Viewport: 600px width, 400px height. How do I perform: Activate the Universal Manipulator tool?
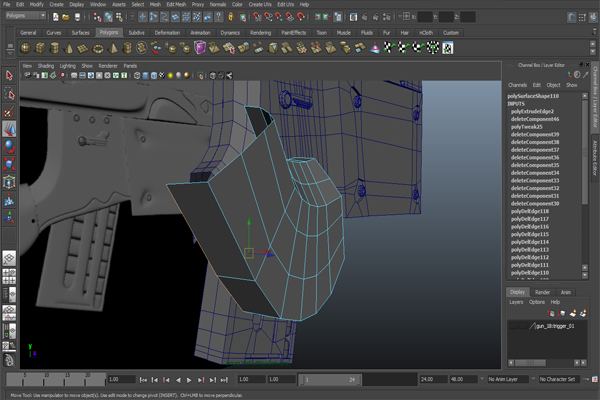[9, 181]
